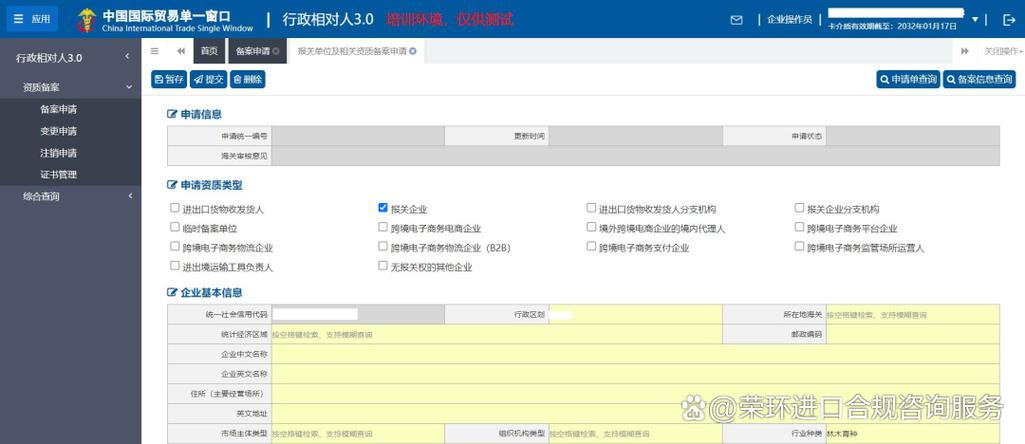Click the 申请资质类型 section edit icon

point(173,185)
